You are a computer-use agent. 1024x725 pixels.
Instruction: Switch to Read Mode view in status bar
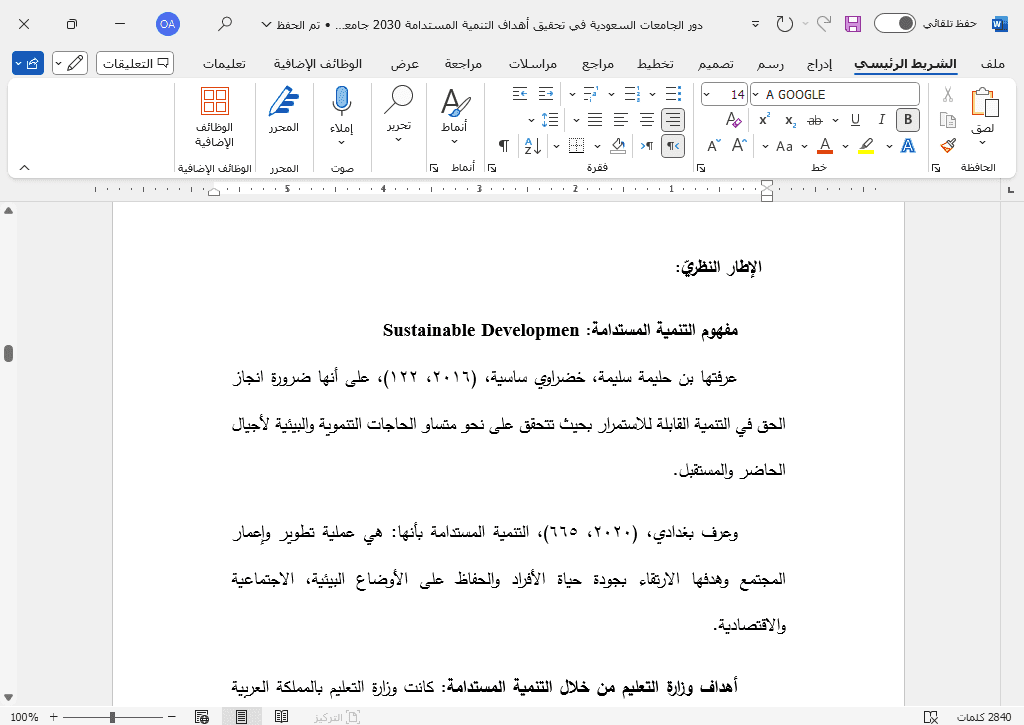point(281,717)
